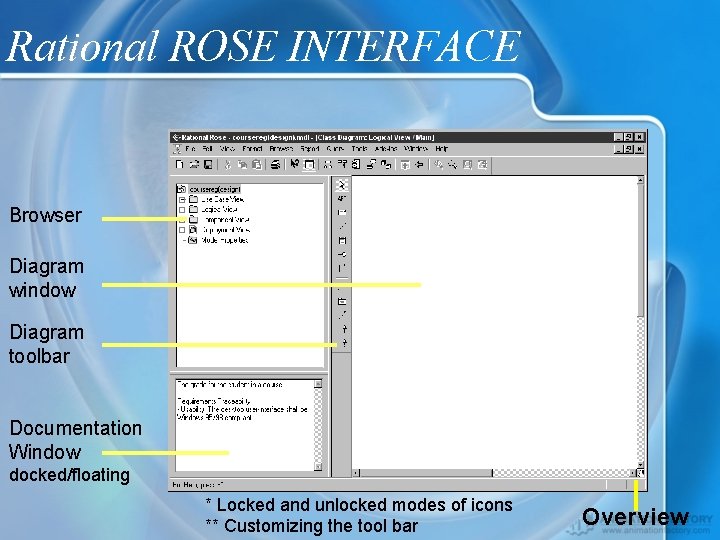Select Component View in browser

coord(225,219)
